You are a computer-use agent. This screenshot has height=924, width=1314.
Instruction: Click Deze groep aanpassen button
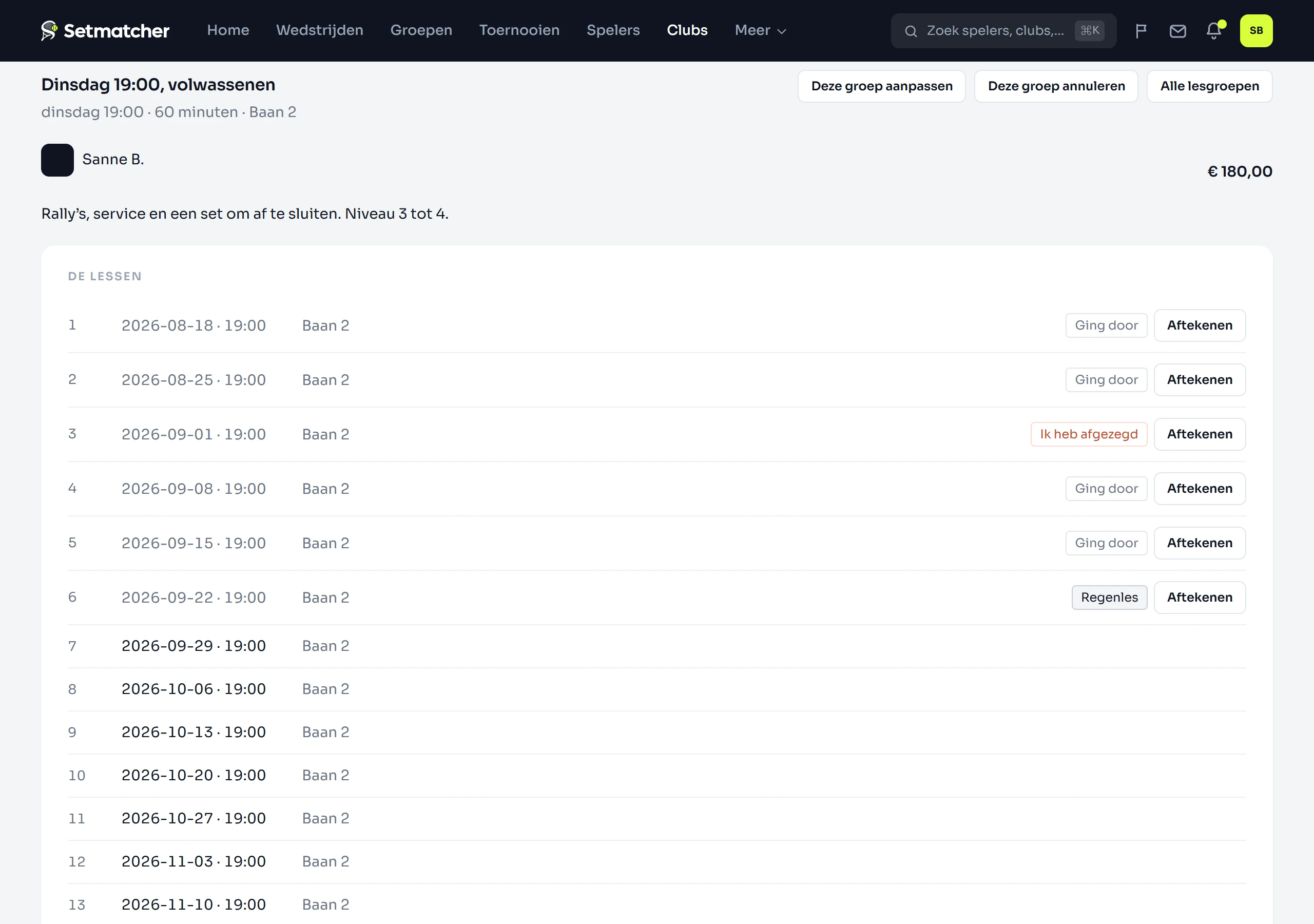pyautogui.click(x=881, y=86)
